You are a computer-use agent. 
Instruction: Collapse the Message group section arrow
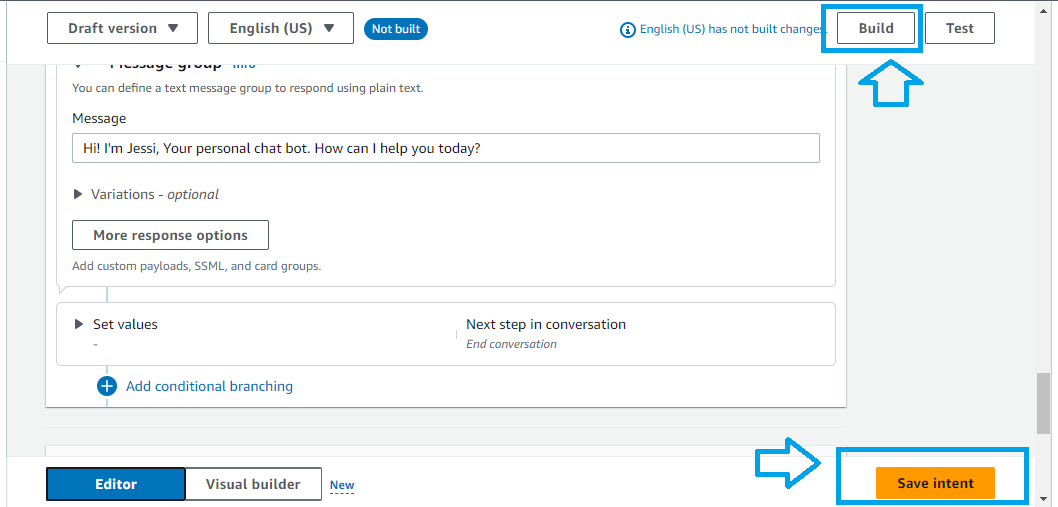click(x=78, y=67)
